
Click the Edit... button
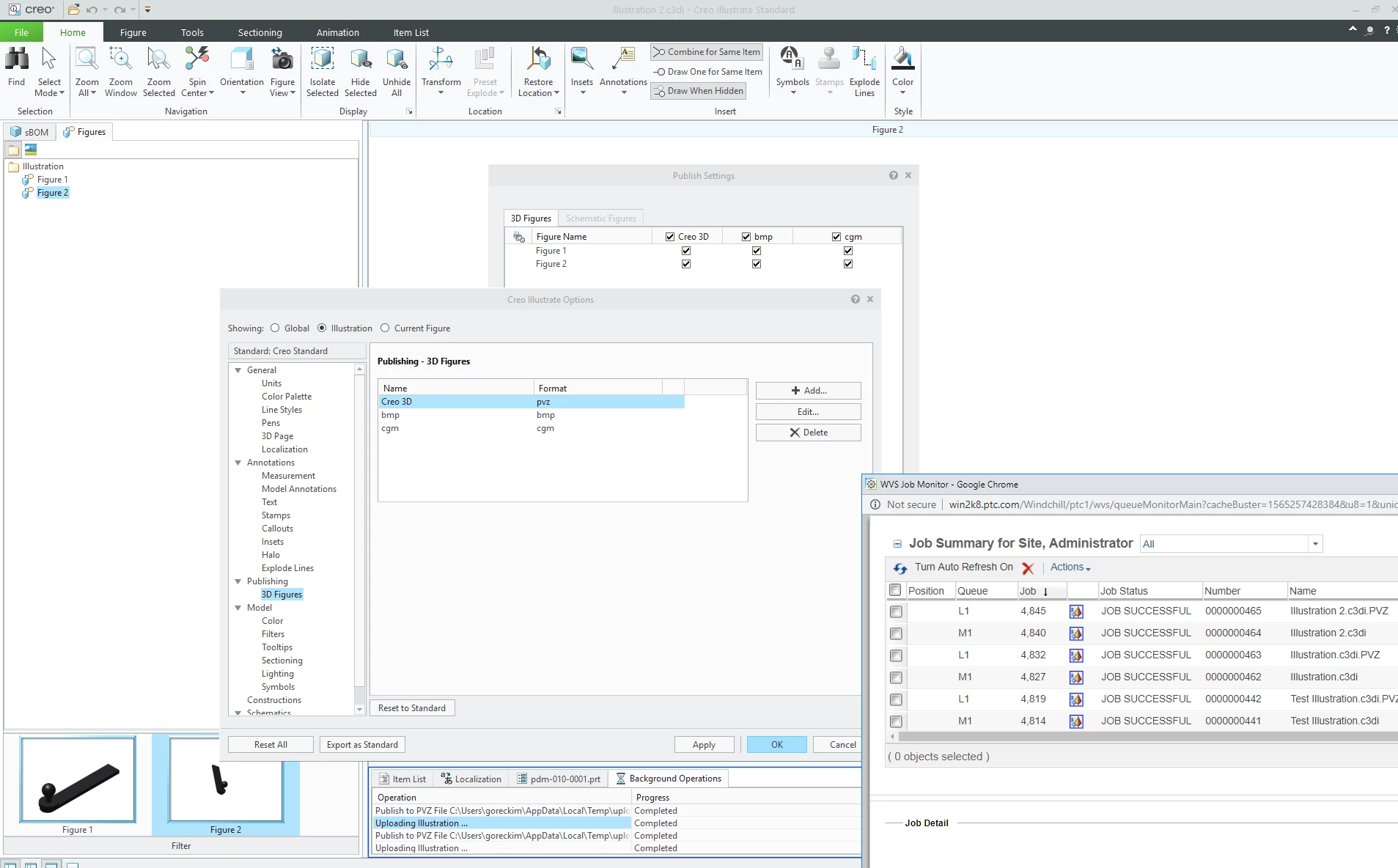click(808, 412)
